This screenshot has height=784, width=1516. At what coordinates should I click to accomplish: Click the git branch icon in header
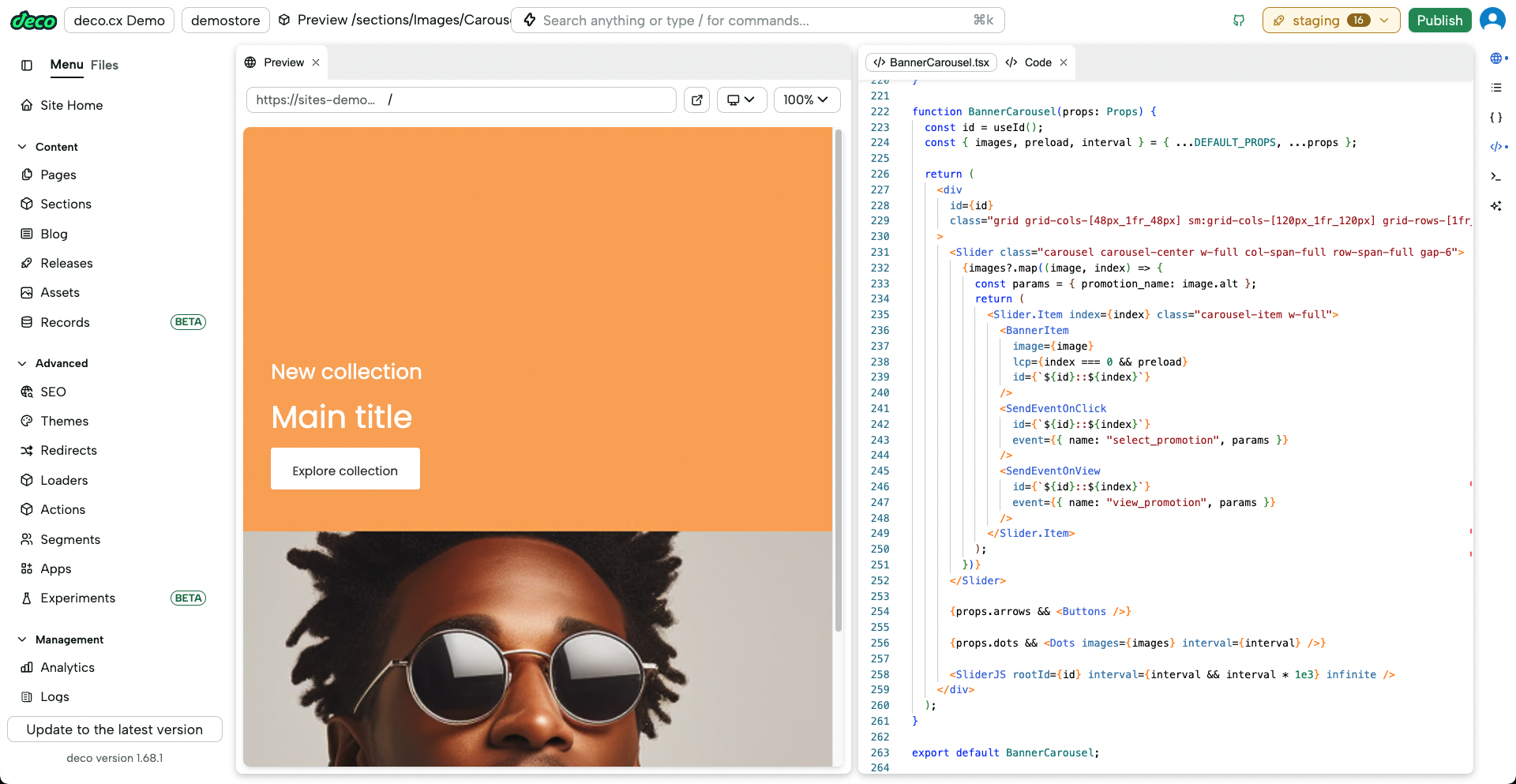(x=1239, y=21)
